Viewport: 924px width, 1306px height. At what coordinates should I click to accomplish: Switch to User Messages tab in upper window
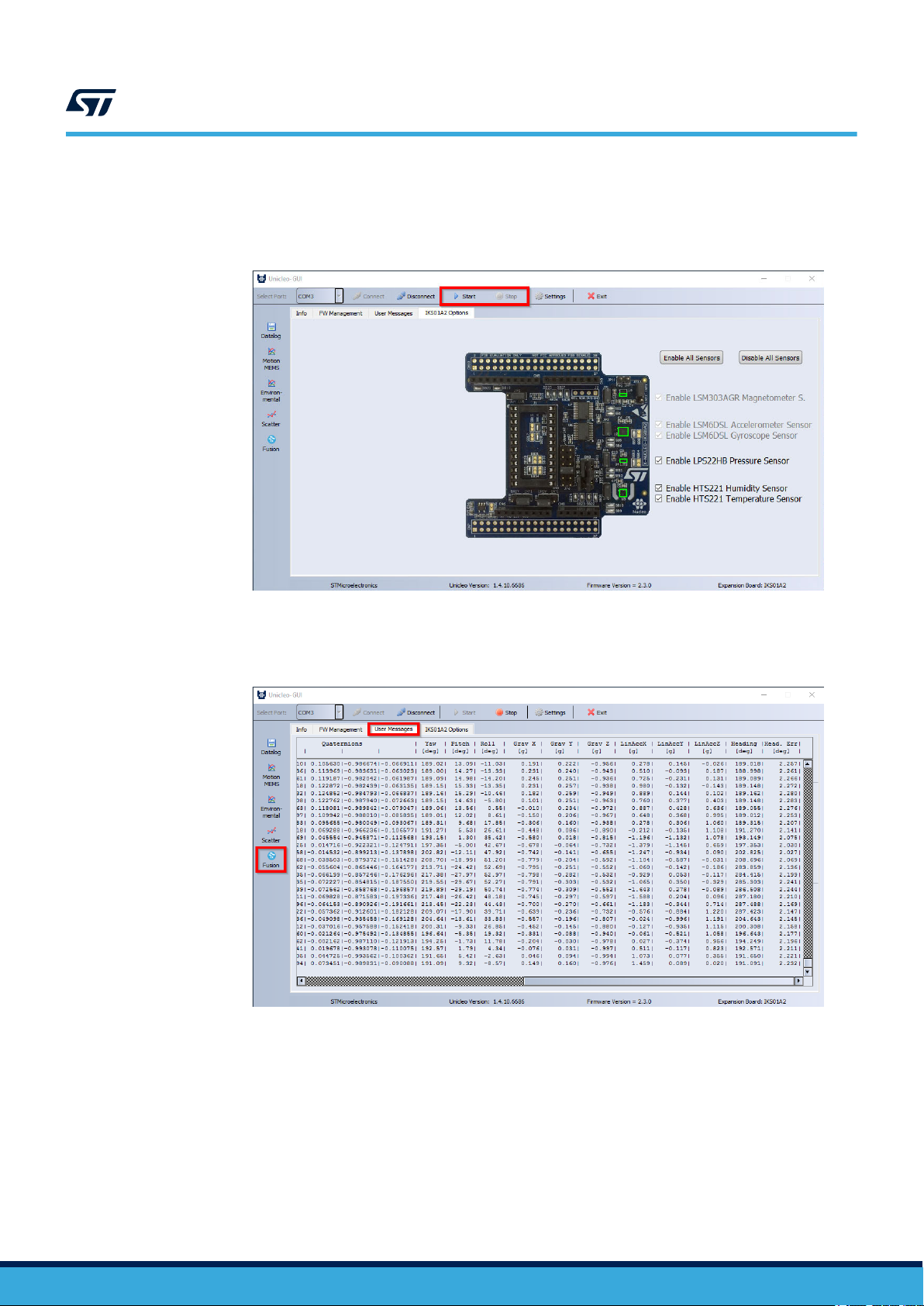[x=394, y=313]
